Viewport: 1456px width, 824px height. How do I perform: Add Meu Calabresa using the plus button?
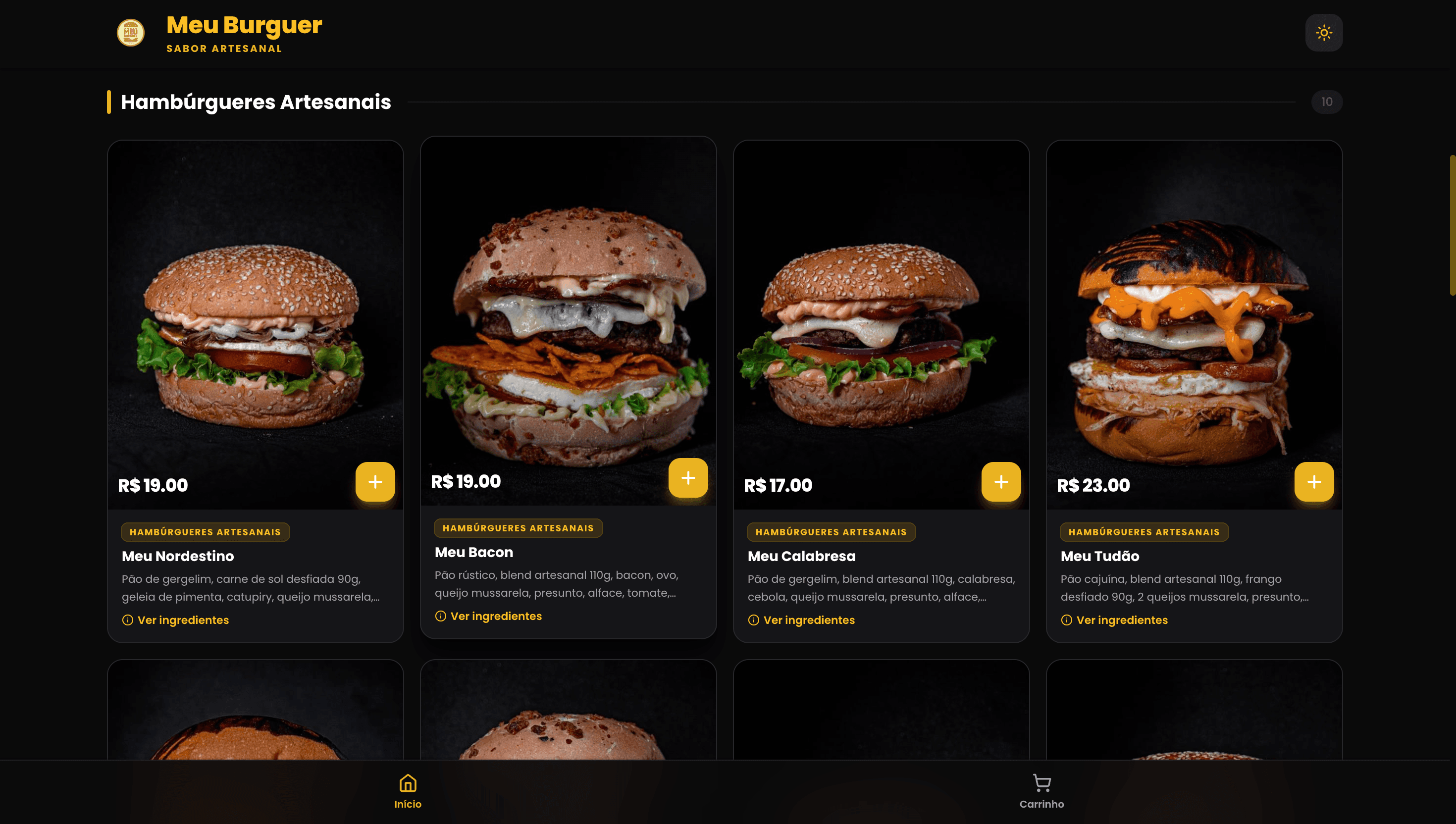click(x=1001, y=482)
